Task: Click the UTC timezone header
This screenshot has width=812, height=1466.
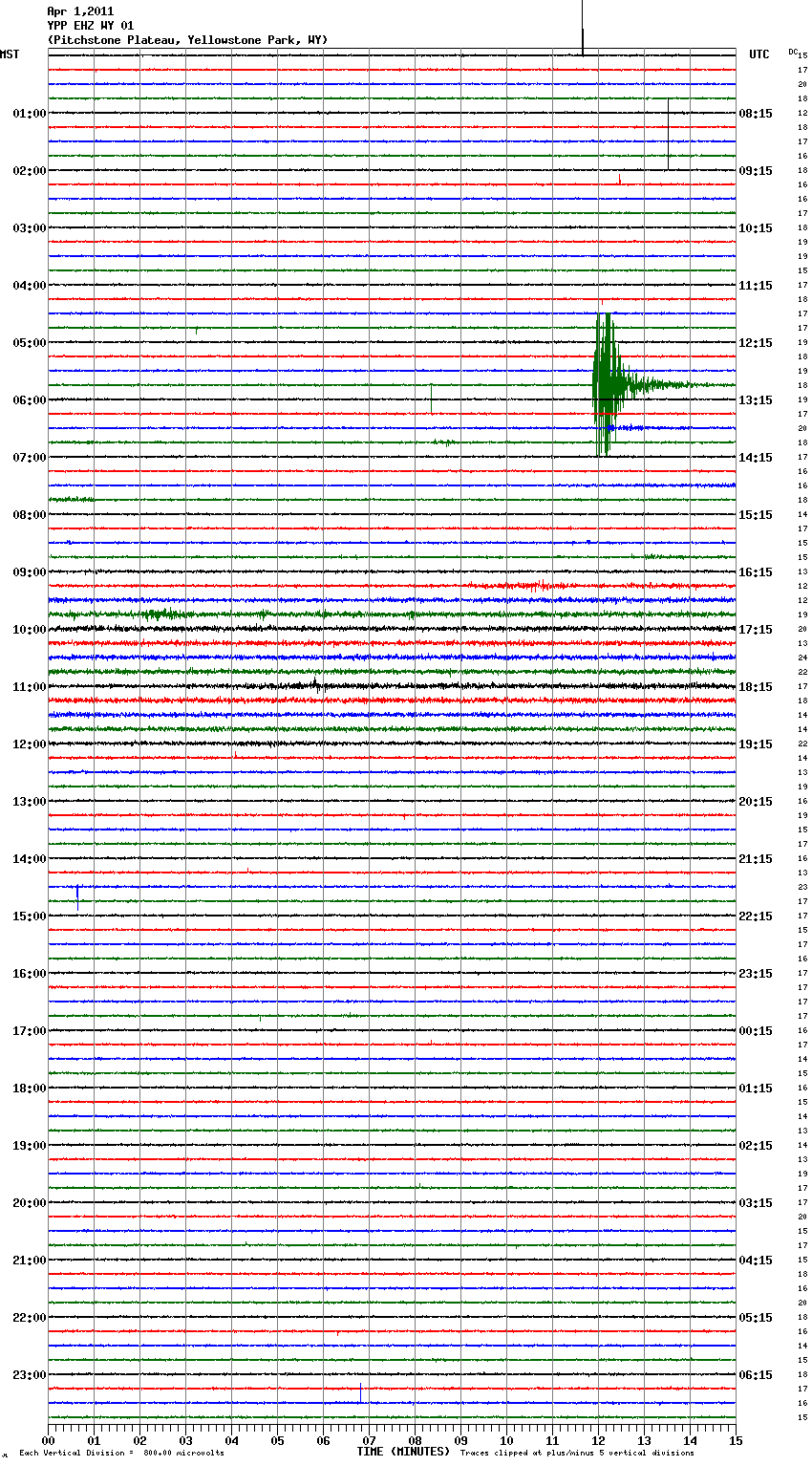Action: [759, 54]
